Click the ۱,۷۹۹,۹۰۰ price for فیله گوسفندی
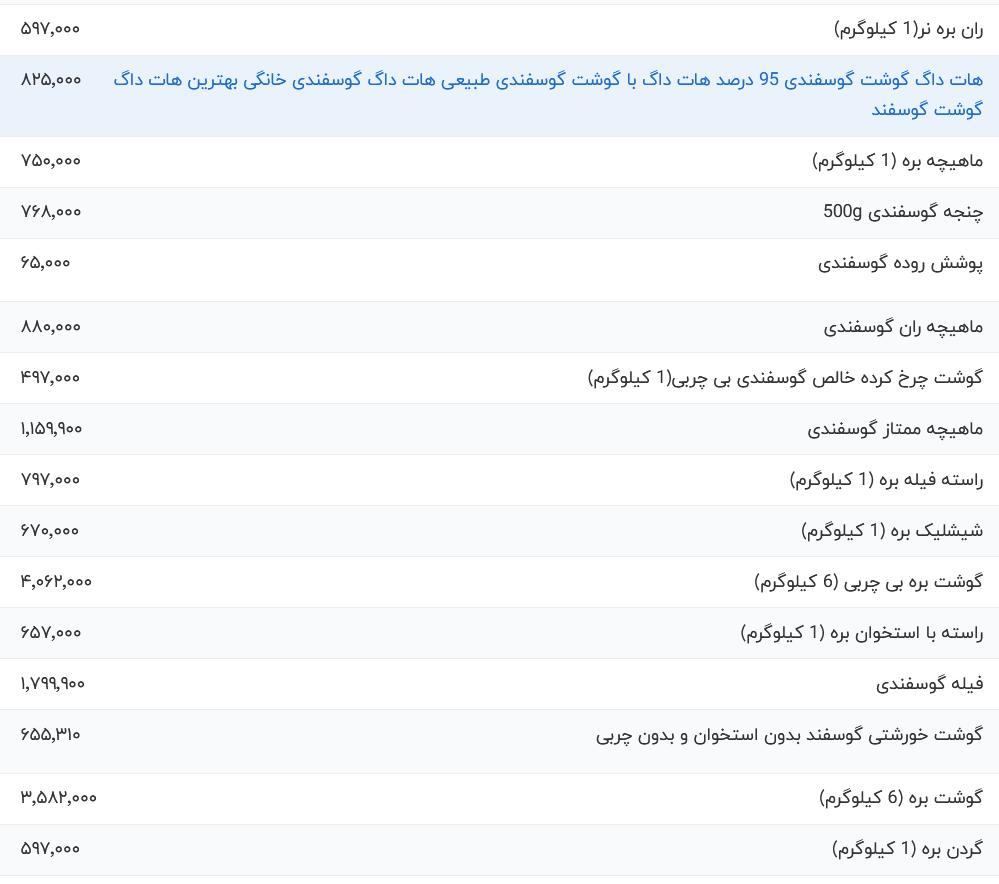The height and width of the screenshot is (884, 999). tap(52, 683)
